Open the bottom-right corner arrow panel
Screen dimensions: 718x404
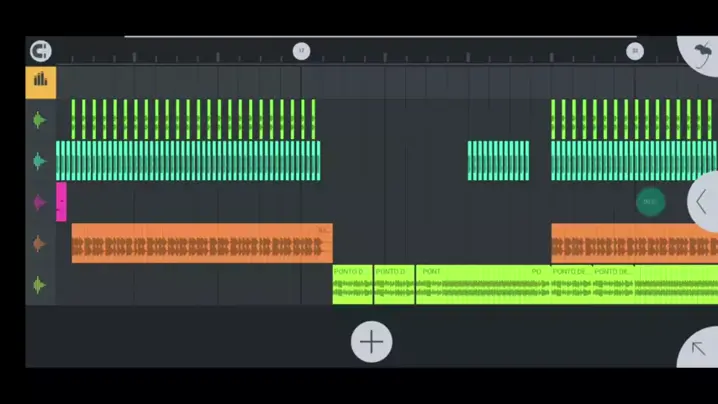[700, 350]
